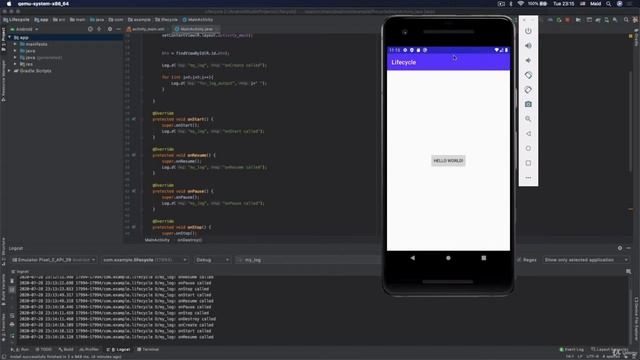
Task: Tap the phone's on-screen home navigation button
Action: point(448,258)
